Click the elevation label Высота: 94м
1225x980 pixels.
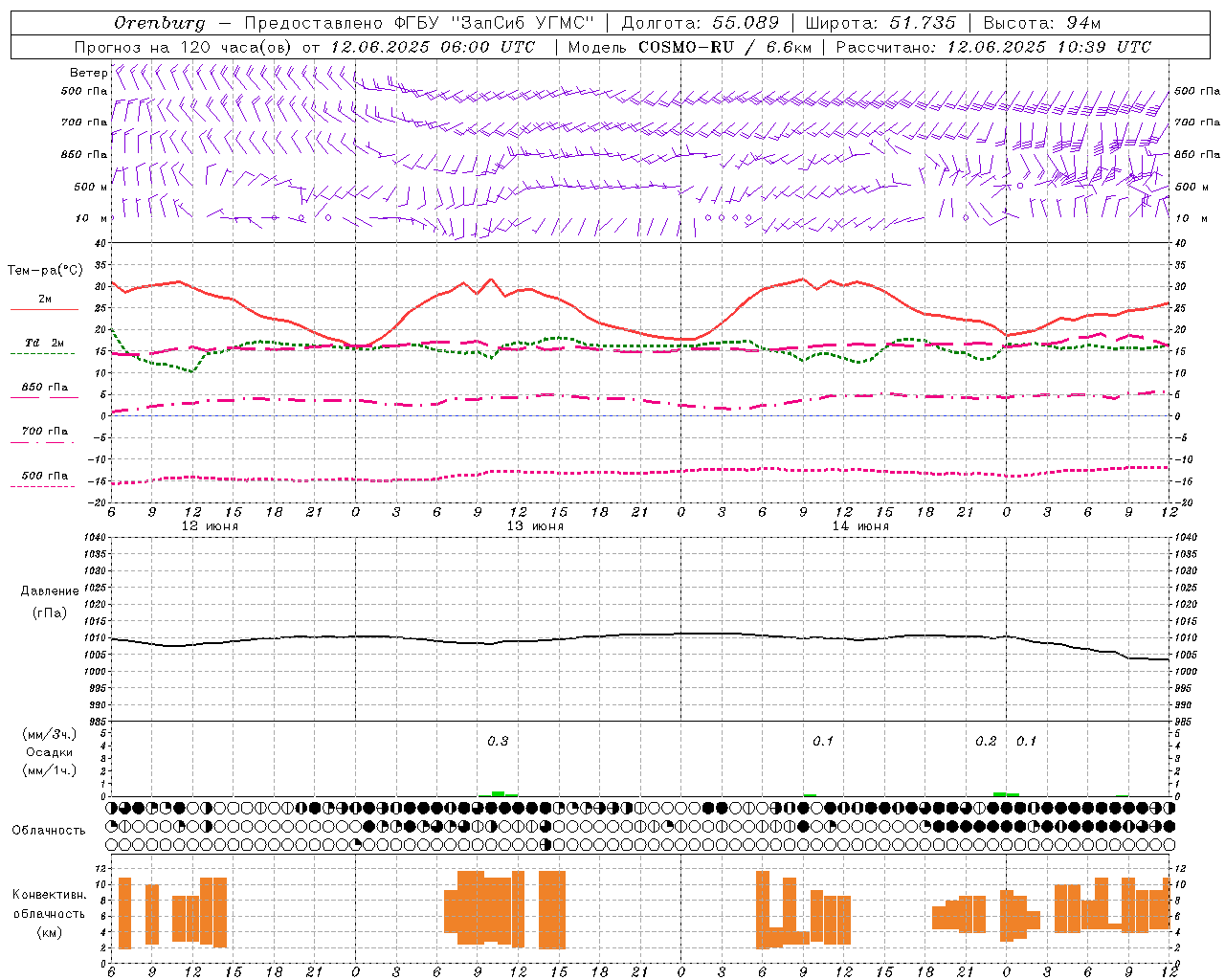click(1041, 23)
